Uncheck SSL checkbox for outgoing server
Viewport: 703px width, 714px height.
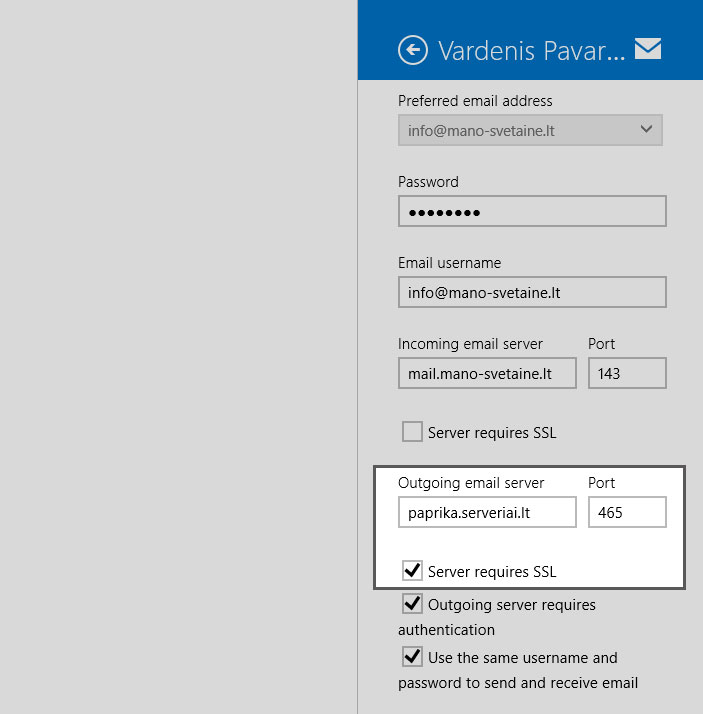tap(412, 571)
